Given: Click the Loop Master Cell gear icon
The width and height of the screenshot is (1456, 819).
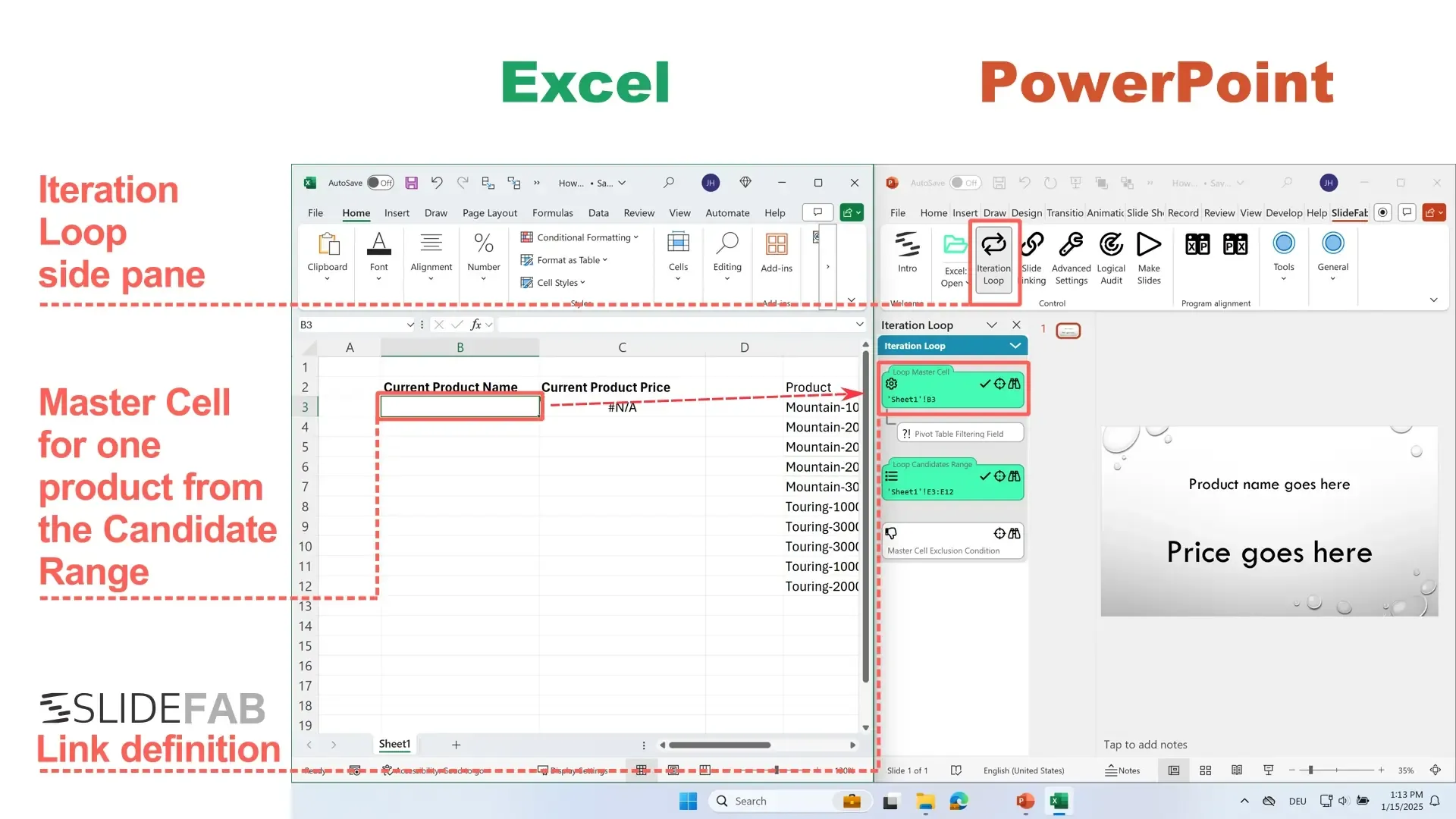Looking at the screenshot, I should (892, 384).
